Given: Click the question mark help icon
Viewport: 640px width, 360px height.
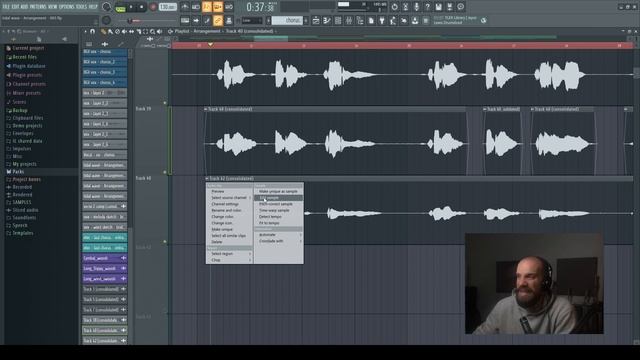Looking at the screenshot, I should click(x=427, y=7).
